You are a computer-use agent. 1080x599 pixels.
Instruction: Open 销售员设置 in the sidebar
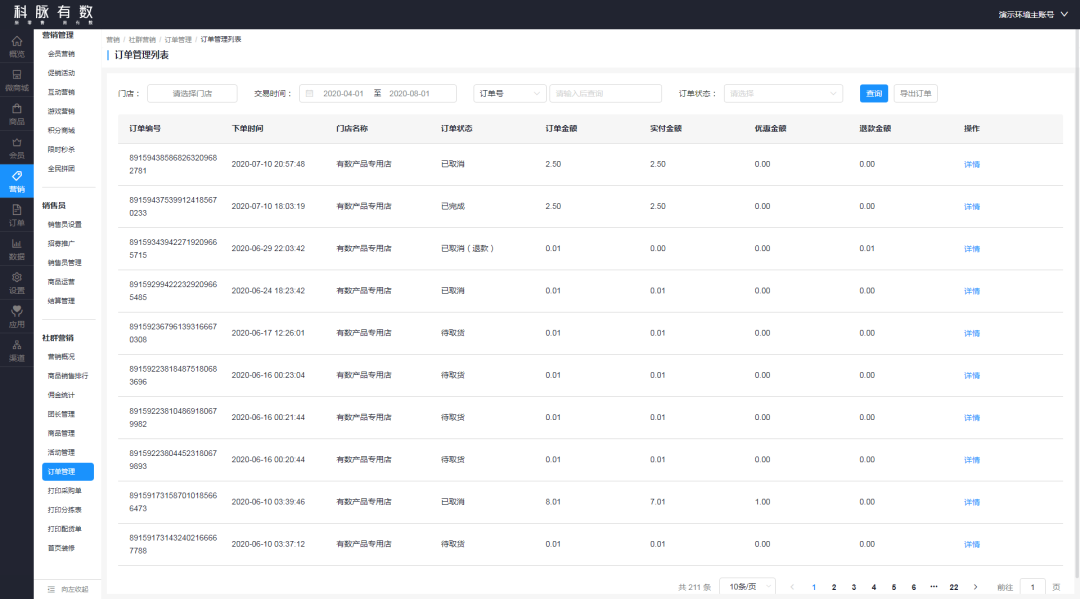pyautogui.click(x=65, y=224)
